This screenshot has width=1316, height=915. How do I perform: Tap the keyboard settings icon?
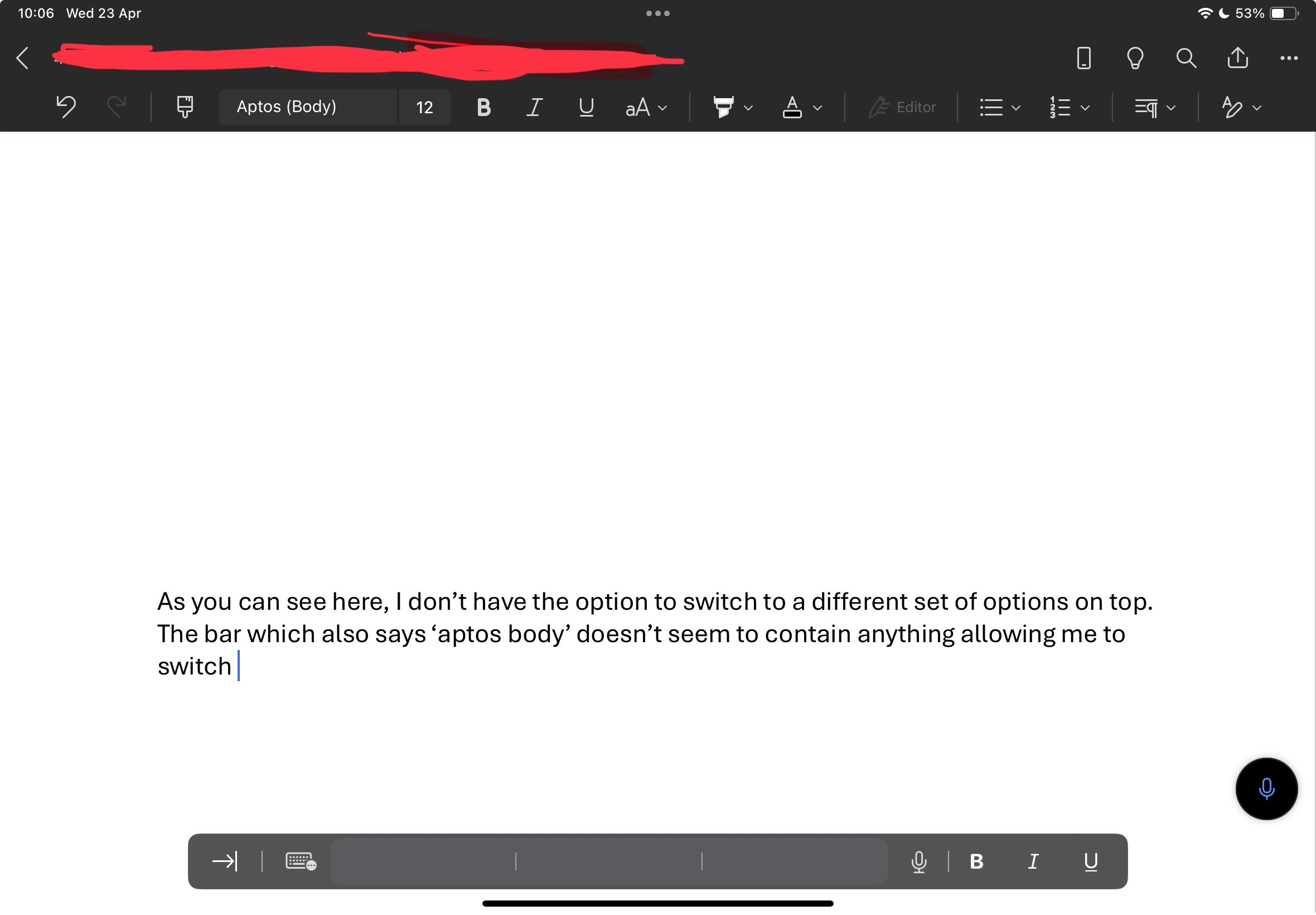300,861
